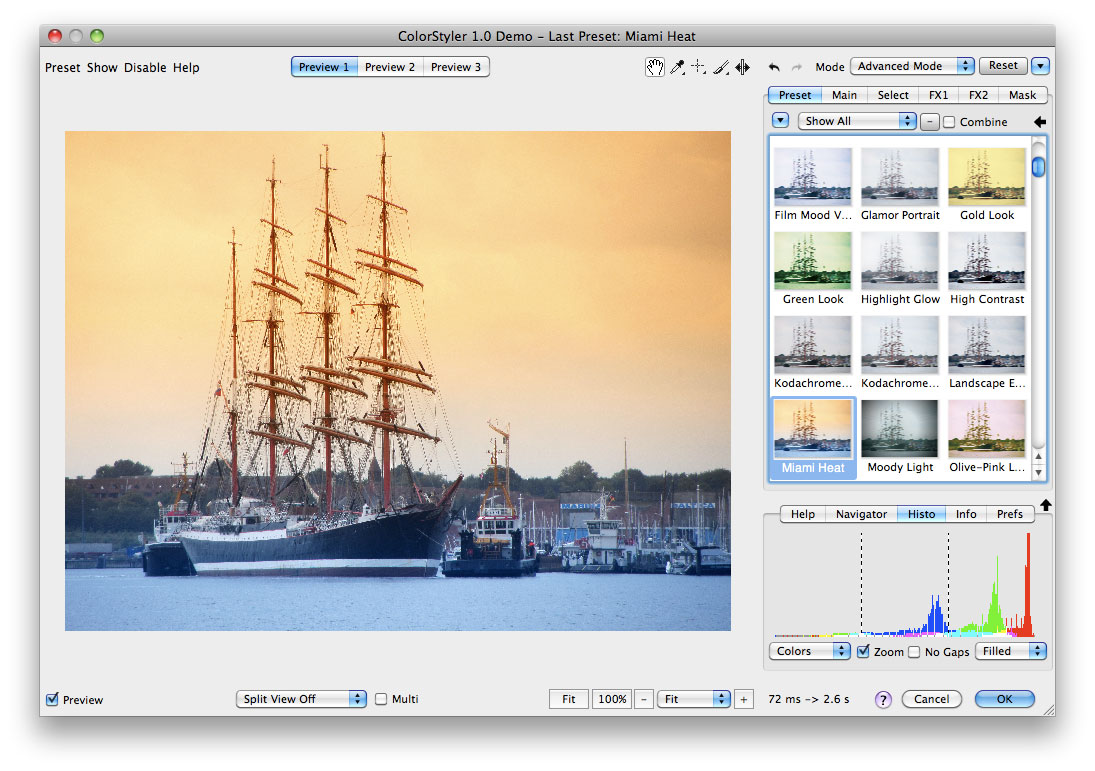The width and height of the screenshot is (1095, 771).
Task: Click the black left arrow beside Combine
Action: pos(1040,122)
